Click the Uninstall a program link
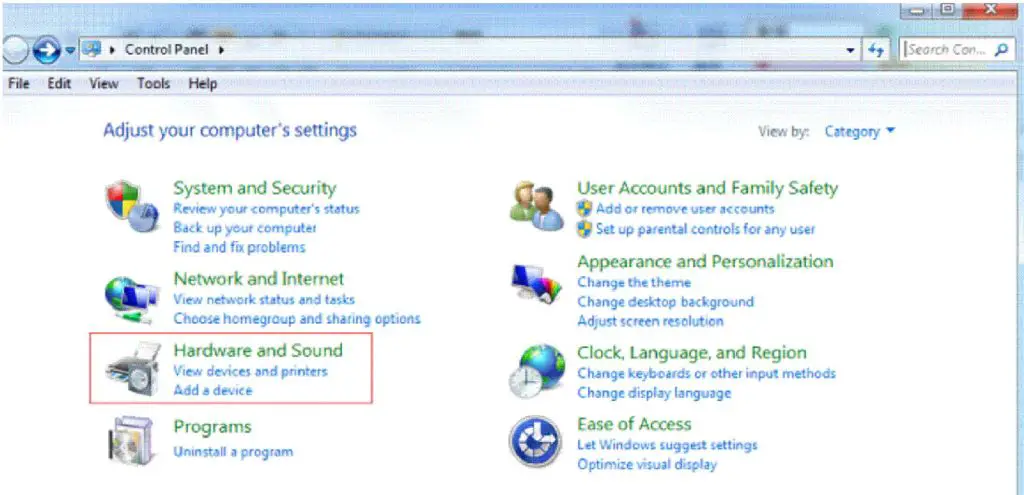The height and width of the screenshot is (495, 1024). pyautogui.click(x=233, y=451)
